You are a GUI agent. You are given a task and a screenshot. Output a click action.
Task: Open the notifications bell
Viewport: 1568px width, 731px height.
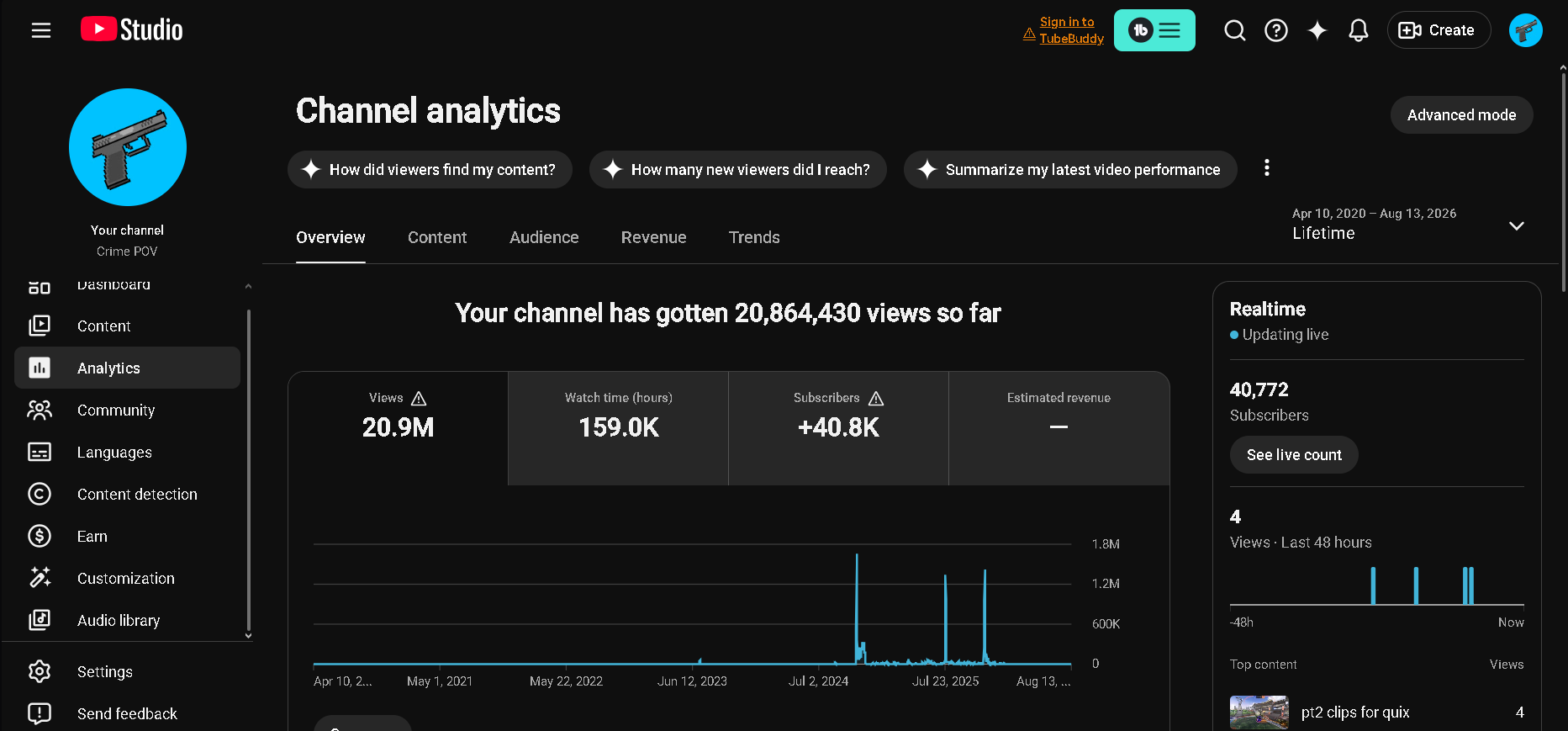pyautogui.click(x=1358, y=30)
